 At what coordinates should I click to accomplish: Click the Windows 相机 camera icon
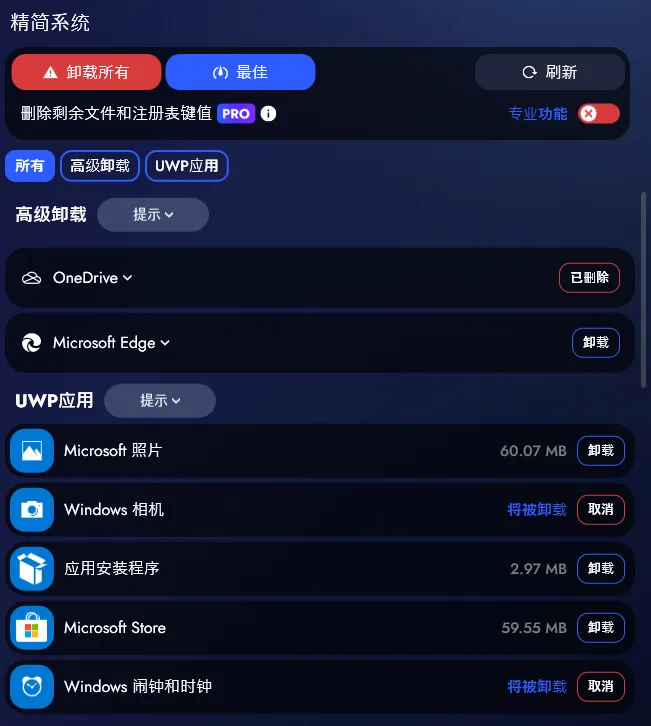(x=32, y=509)
